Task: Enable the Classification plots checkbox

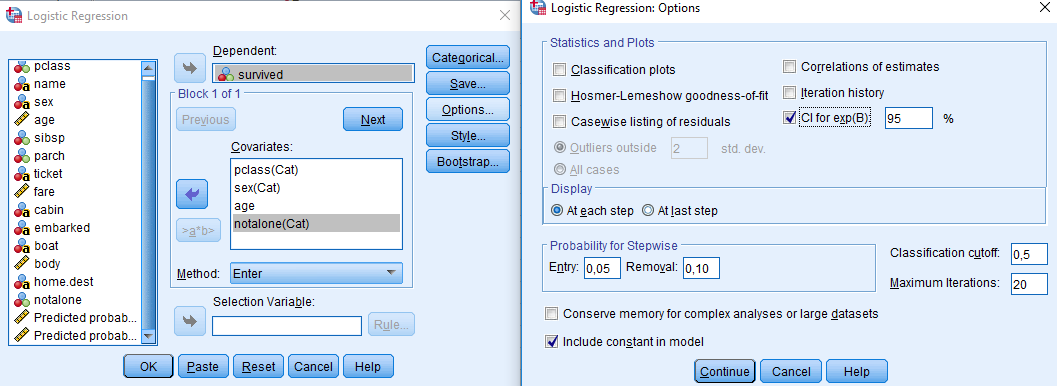Action: [559, 69]
